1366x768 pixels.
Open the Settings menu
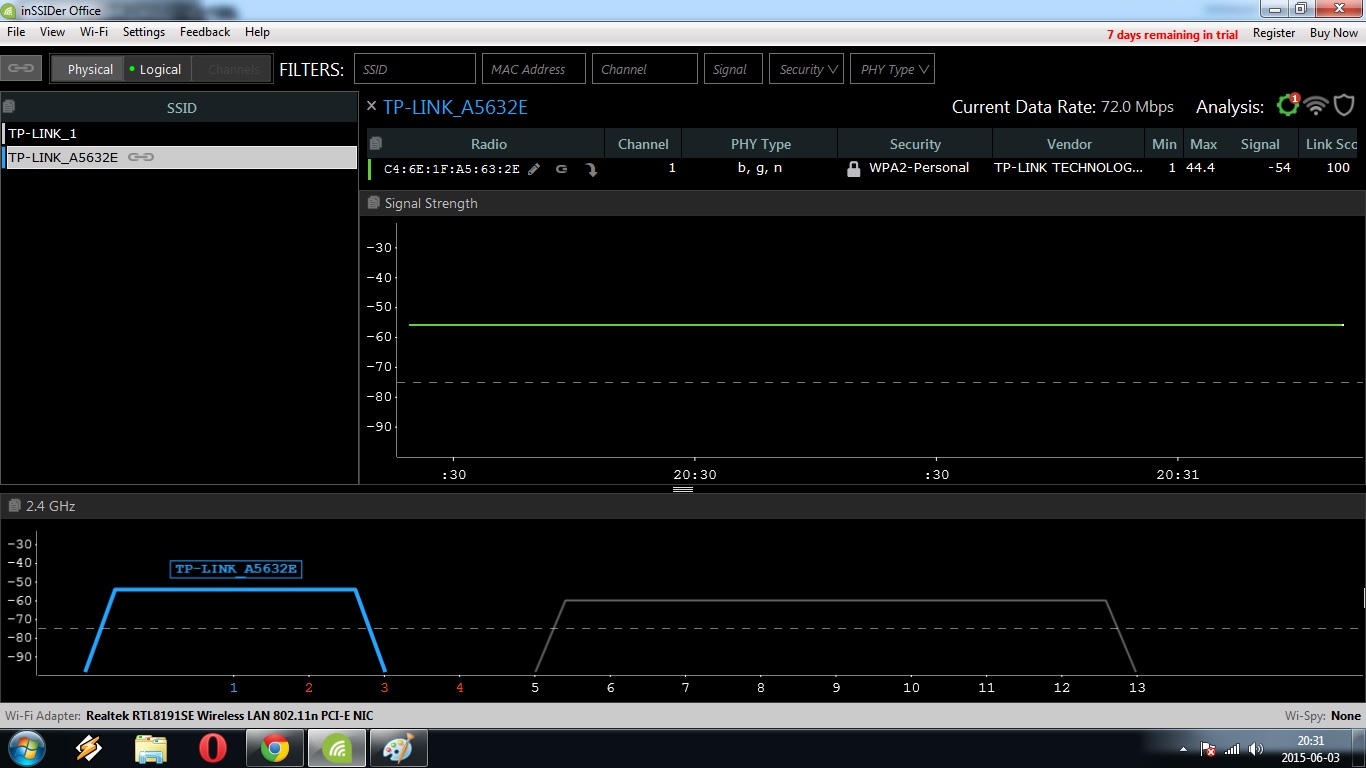tap(144, 32)
